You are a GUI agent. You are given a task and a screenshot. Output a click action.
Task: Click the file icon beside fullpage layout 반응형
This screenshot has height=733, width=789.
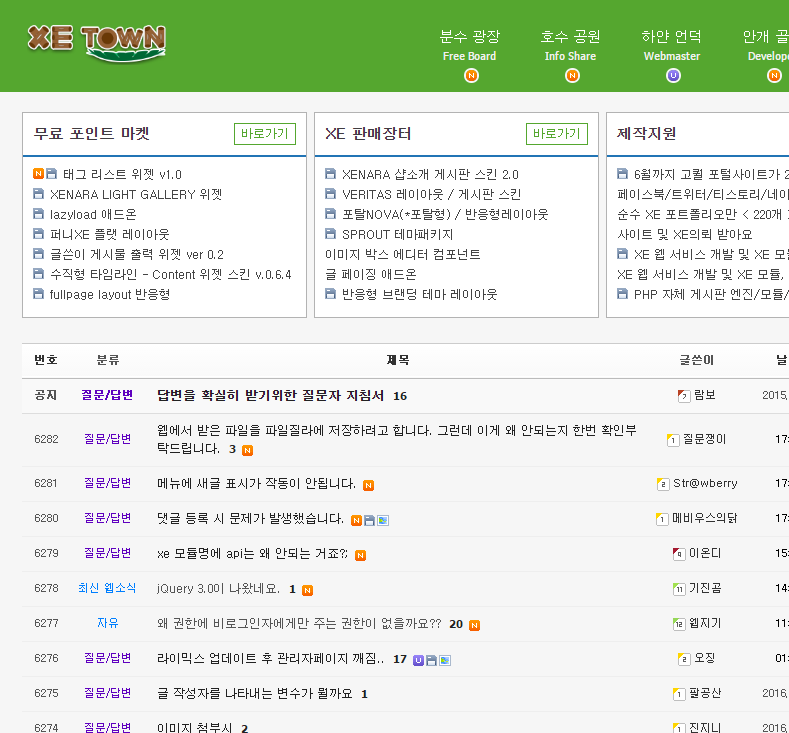38,293
